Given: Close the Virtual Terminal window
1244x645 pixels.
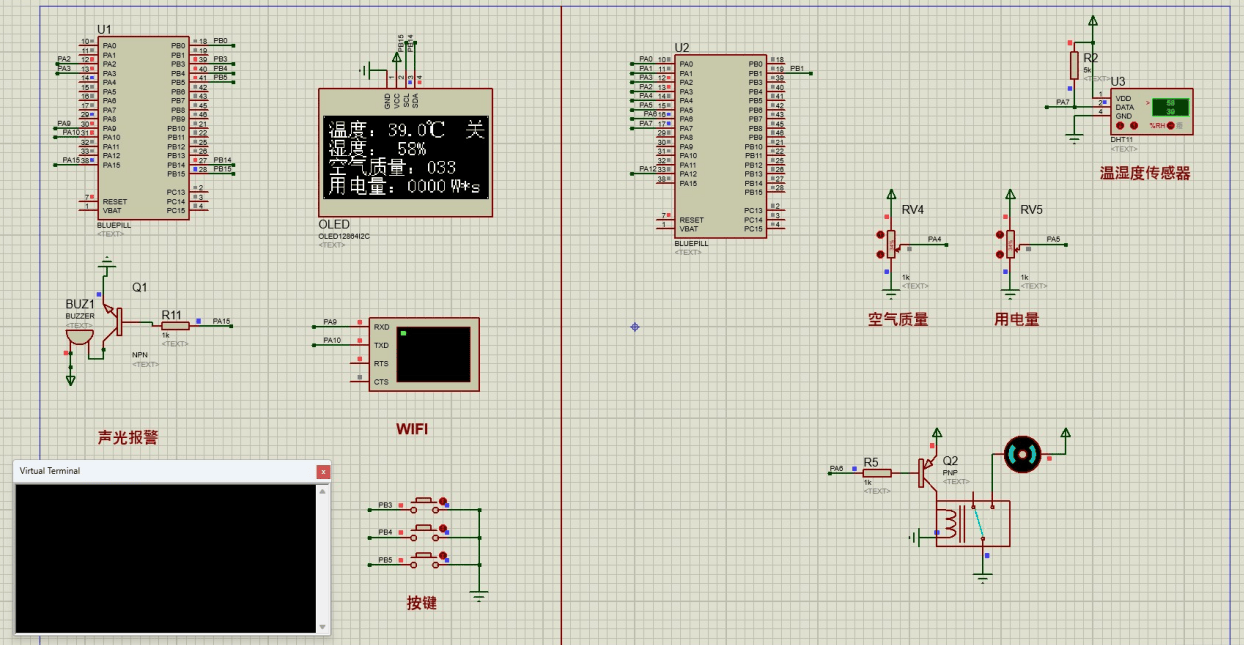Looking at the screenshot, I should [x=323, y=471].
